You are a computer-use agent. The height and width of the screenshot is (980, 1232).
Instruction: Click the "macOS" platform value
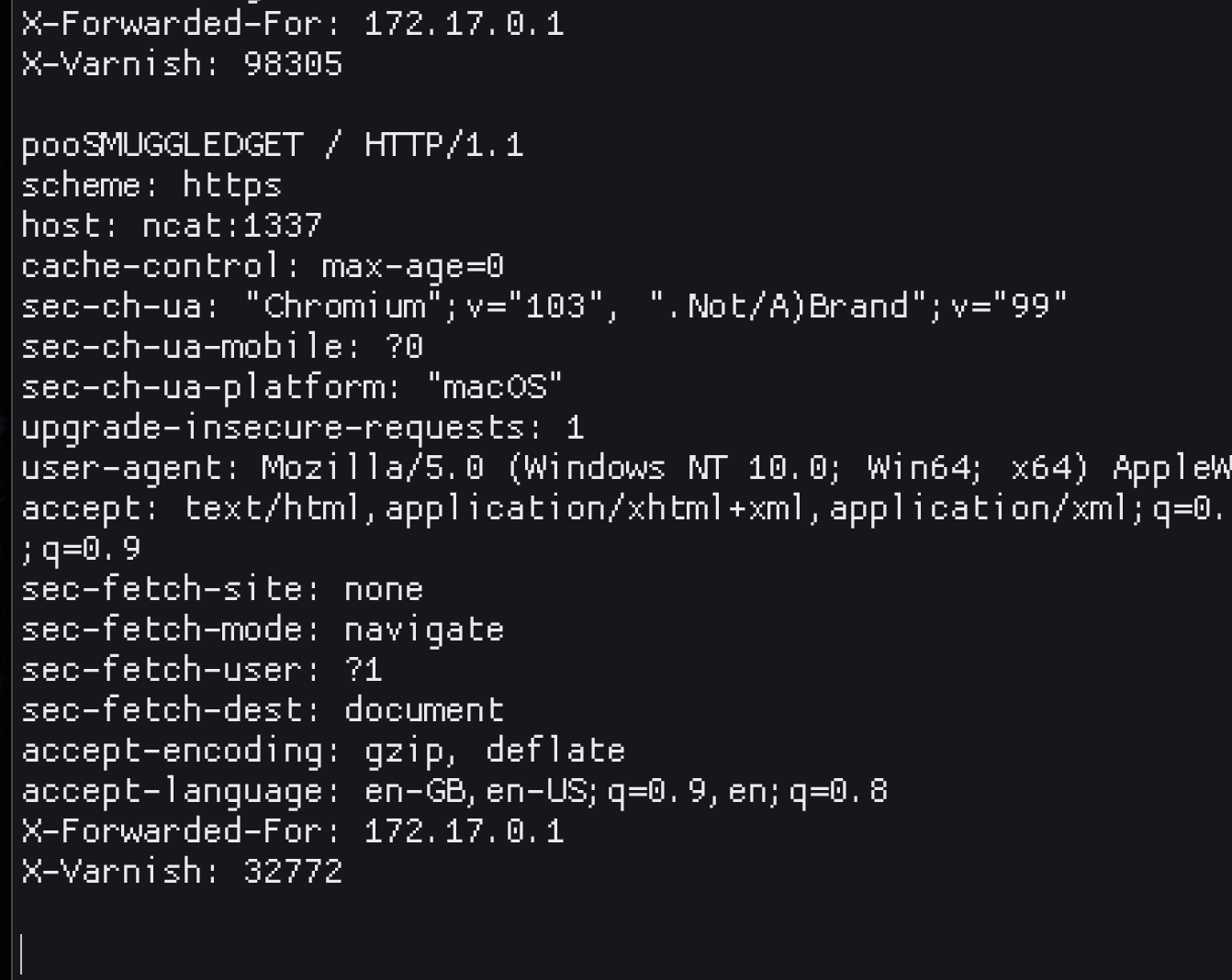pyautogui.click(x=495, y=387)
